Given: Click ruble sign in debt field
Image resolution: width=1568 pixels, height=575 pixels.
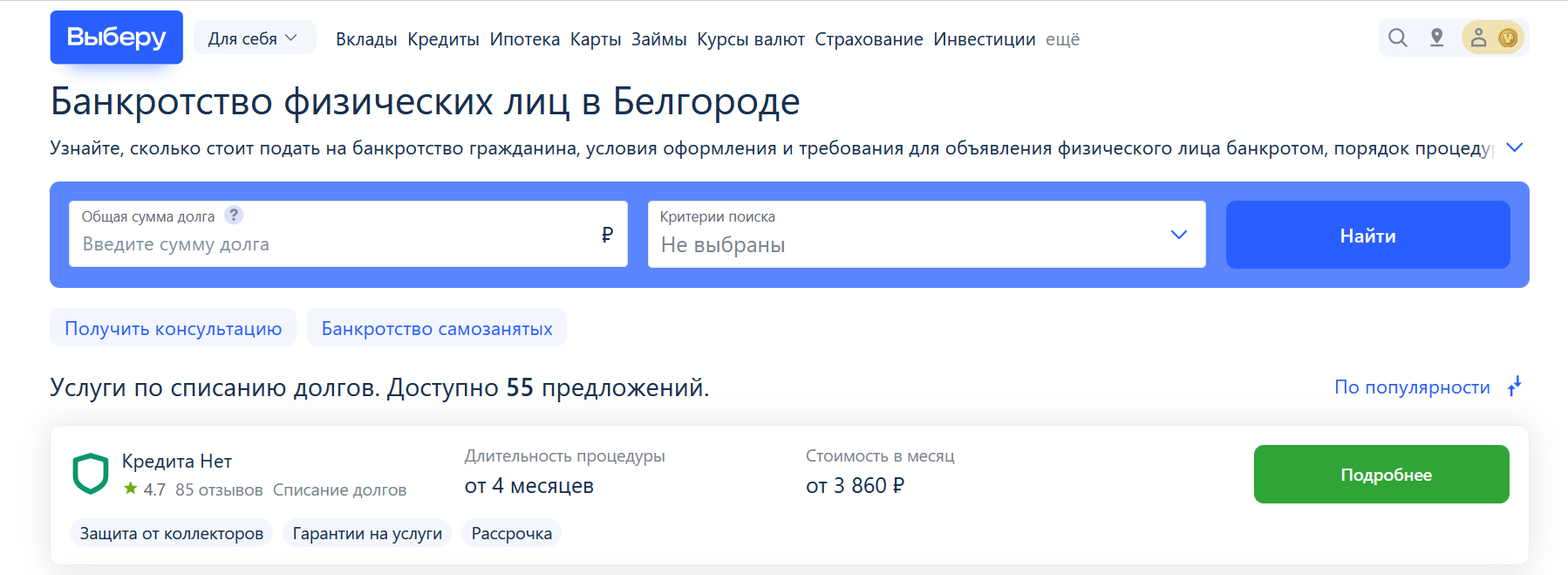Looking at the screenshot, I should point(607,234).
